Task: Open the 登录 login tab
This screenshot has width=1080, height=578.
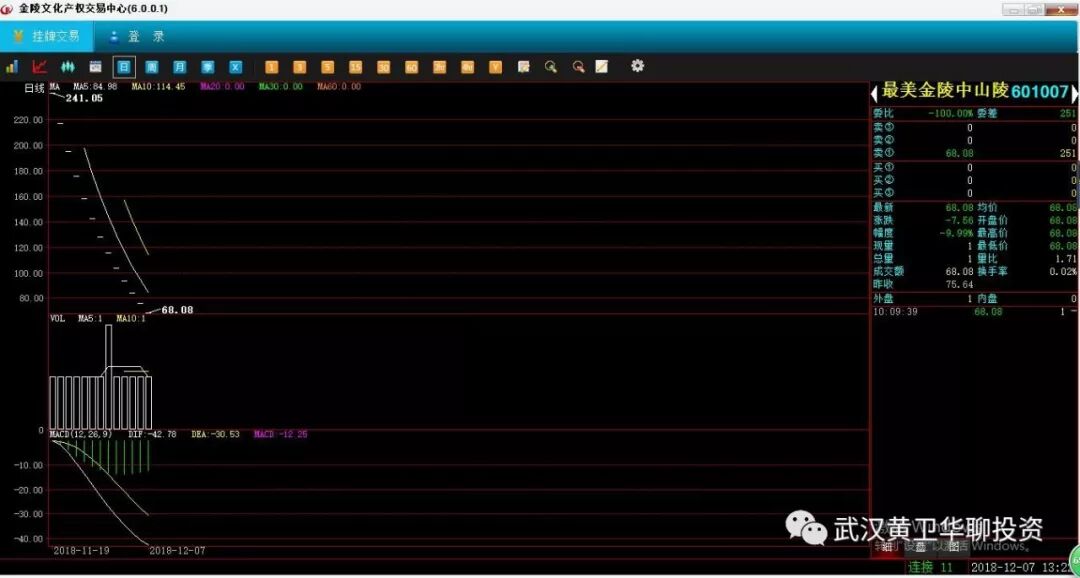Action: [x=136, y=37]
